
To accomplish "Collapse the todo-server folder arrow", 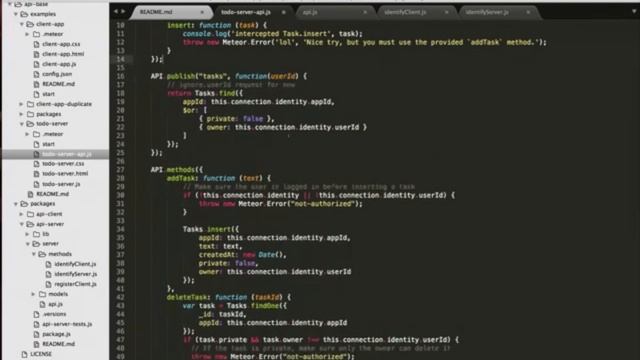I will [x=22, y=124].
